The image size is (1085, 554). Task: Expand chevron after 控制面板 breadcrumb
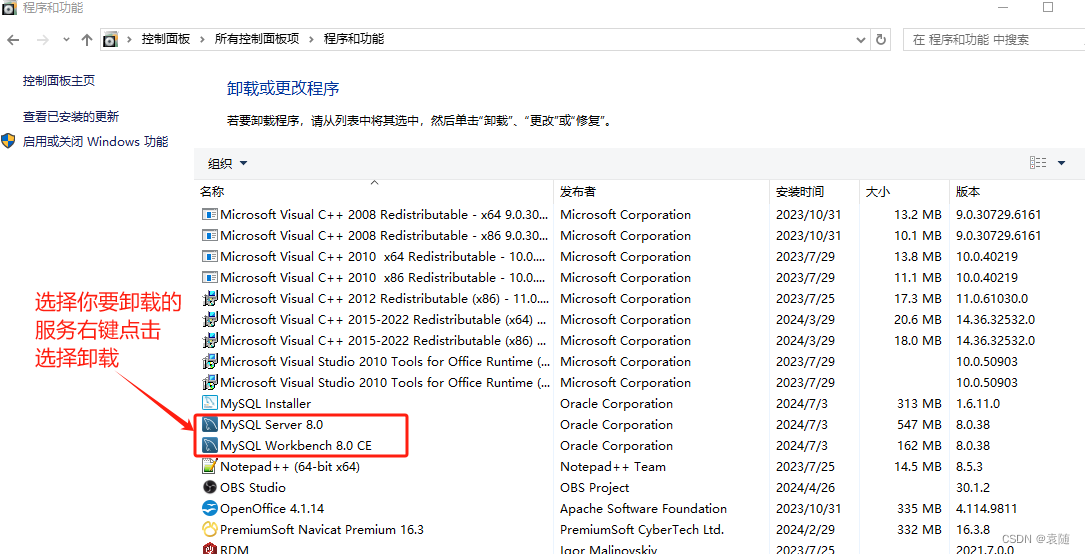tap(202, 39)
